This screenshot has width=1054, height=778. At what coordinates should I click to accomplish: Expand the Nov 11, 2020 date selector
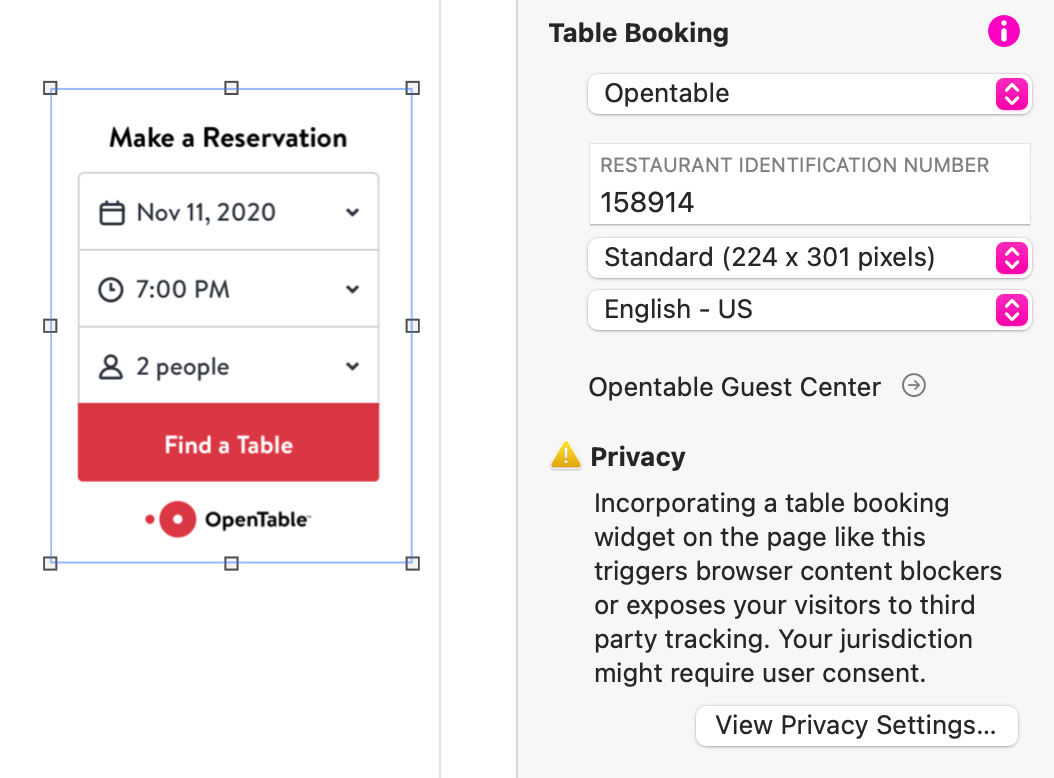[x=352, y=212]
